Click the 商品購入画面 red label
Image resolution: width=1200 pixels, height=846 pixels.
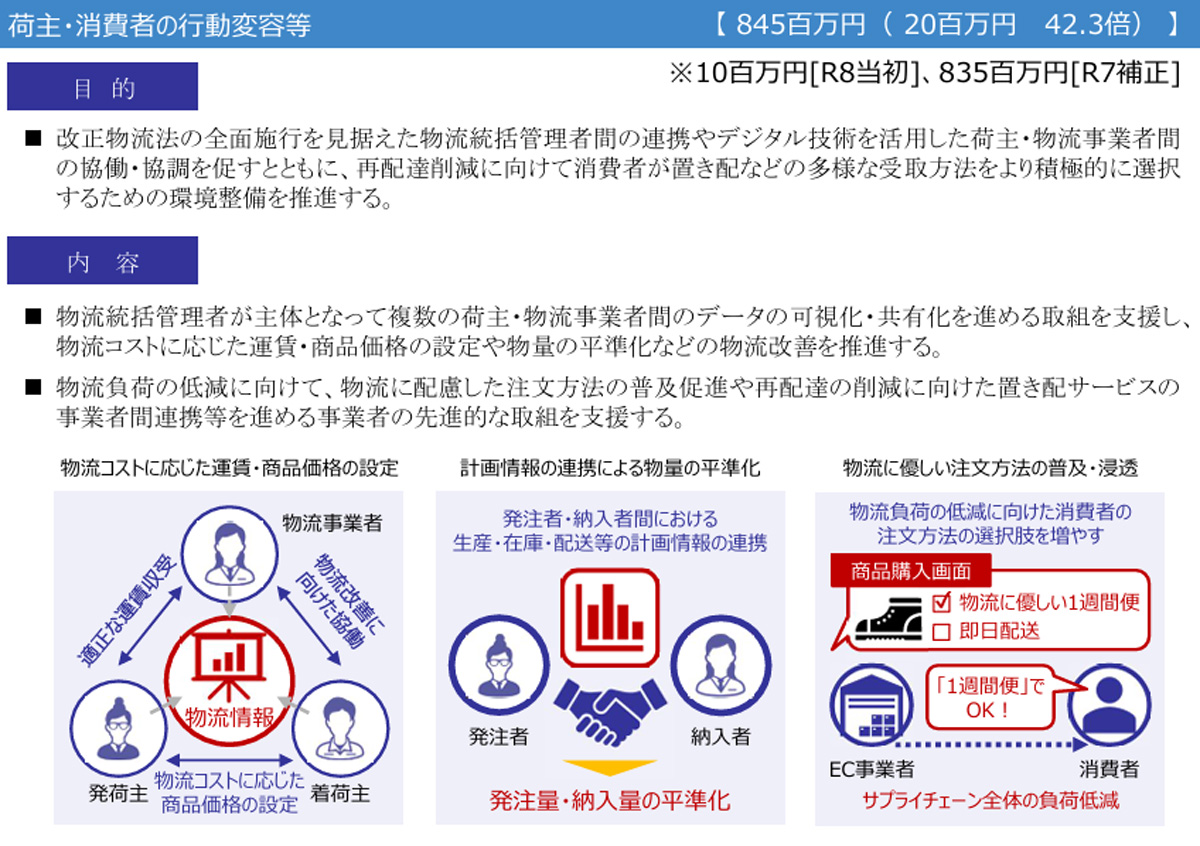pyautogui.click(x=910, y=572)
